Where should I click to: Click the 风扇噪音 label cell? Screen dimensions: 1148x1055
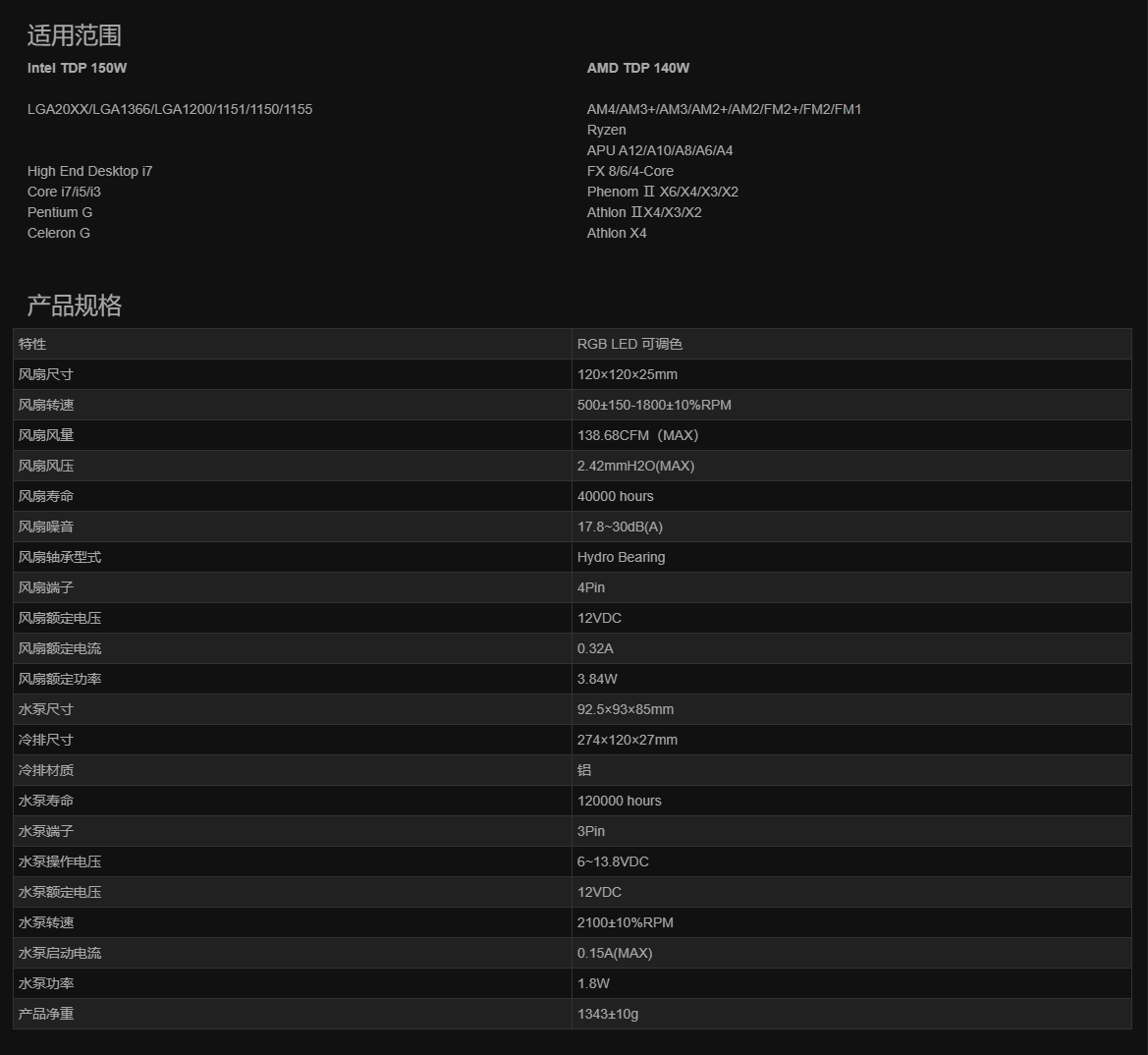292,527
